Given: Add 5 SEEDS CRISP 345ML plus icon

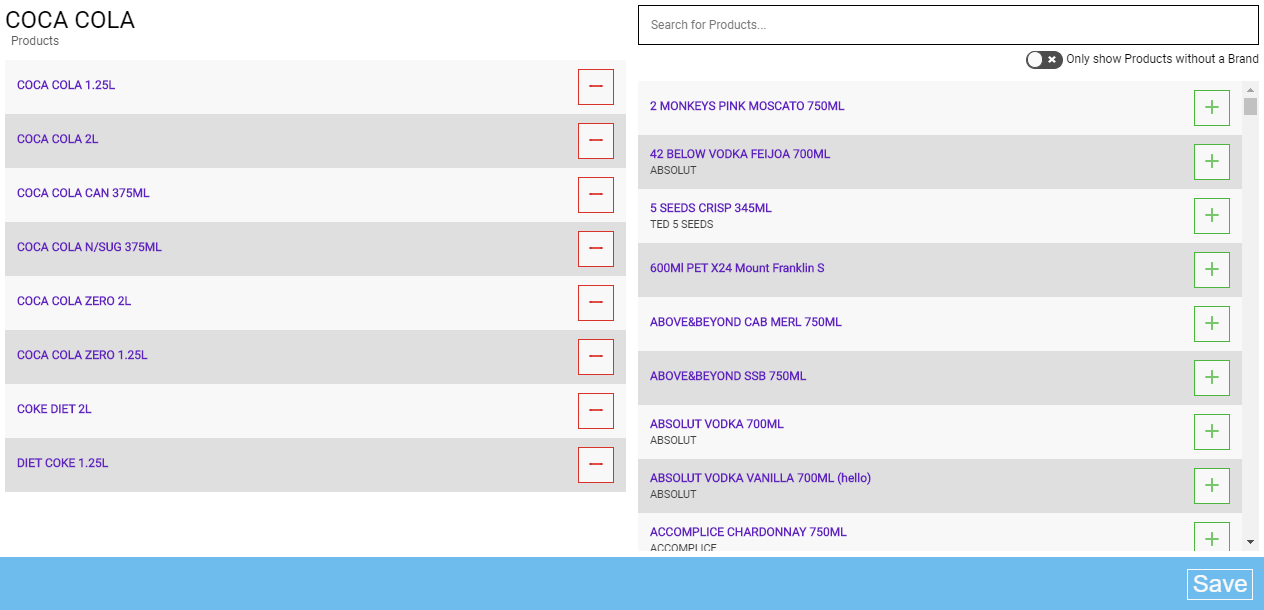Looking at the screenshot, I should [1212, 216].
